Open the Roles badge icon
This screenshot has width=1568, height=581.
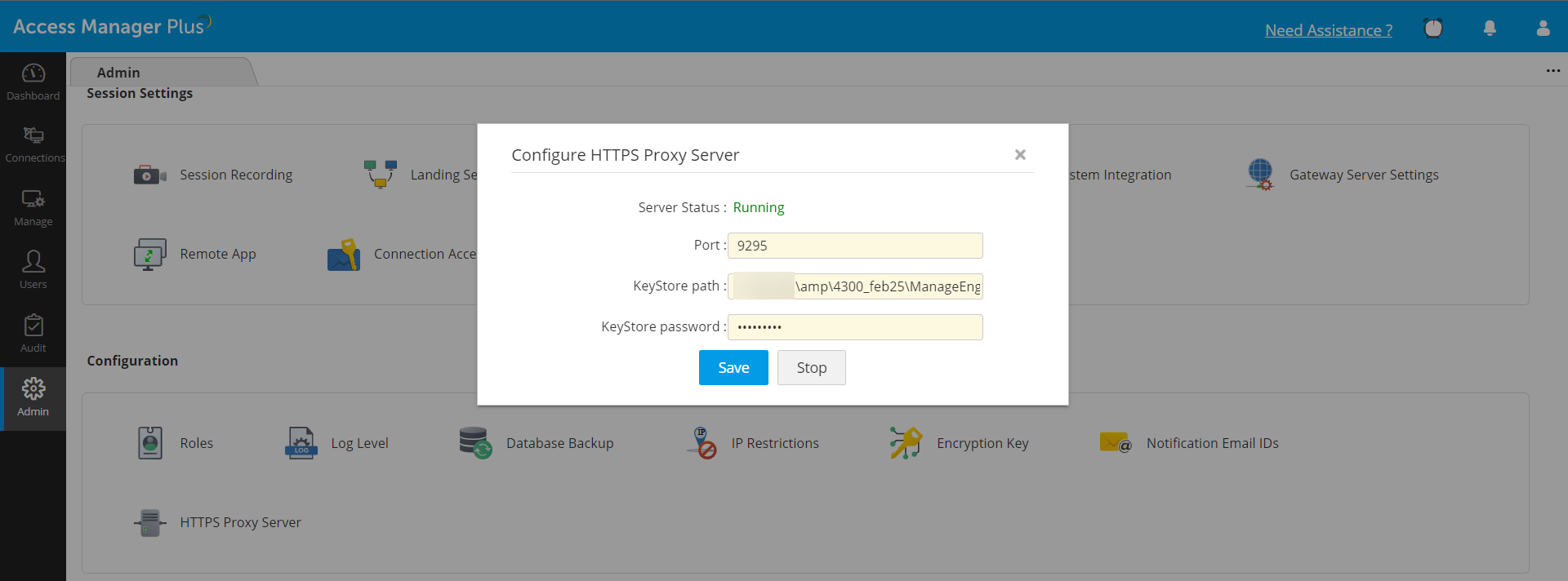click(150, 443)
